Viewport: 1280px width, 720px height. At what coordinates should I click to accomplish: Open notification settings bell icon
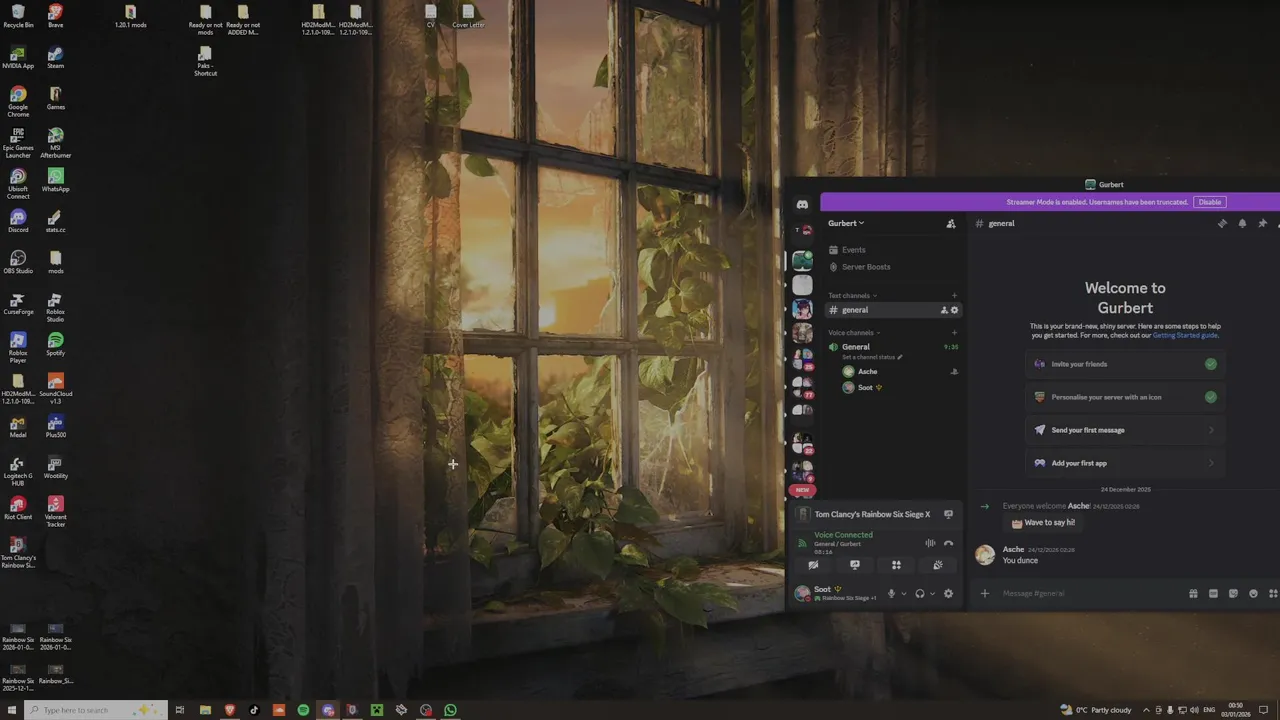click(x=1242, y=224)
